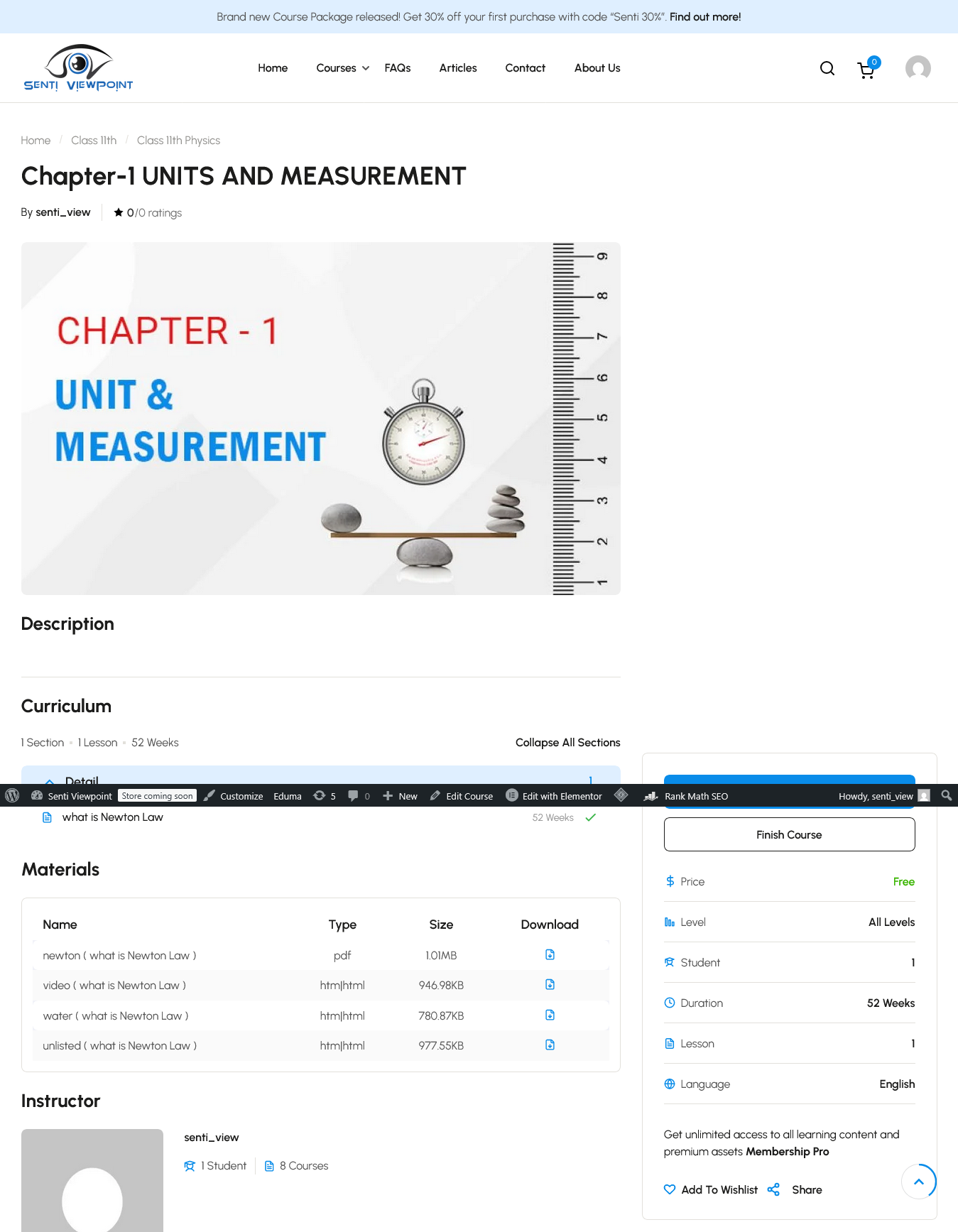This screenshot has height=1232, width=958.
Task: Download the video material file
Action: point(550,985)
